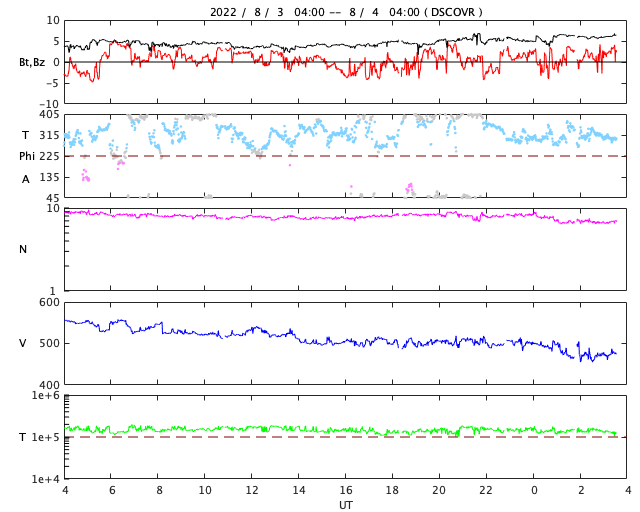Click the 18 hour label on UT axis
Image resolution: width=640 pixels, height=512 pixels.
(392, 490)
